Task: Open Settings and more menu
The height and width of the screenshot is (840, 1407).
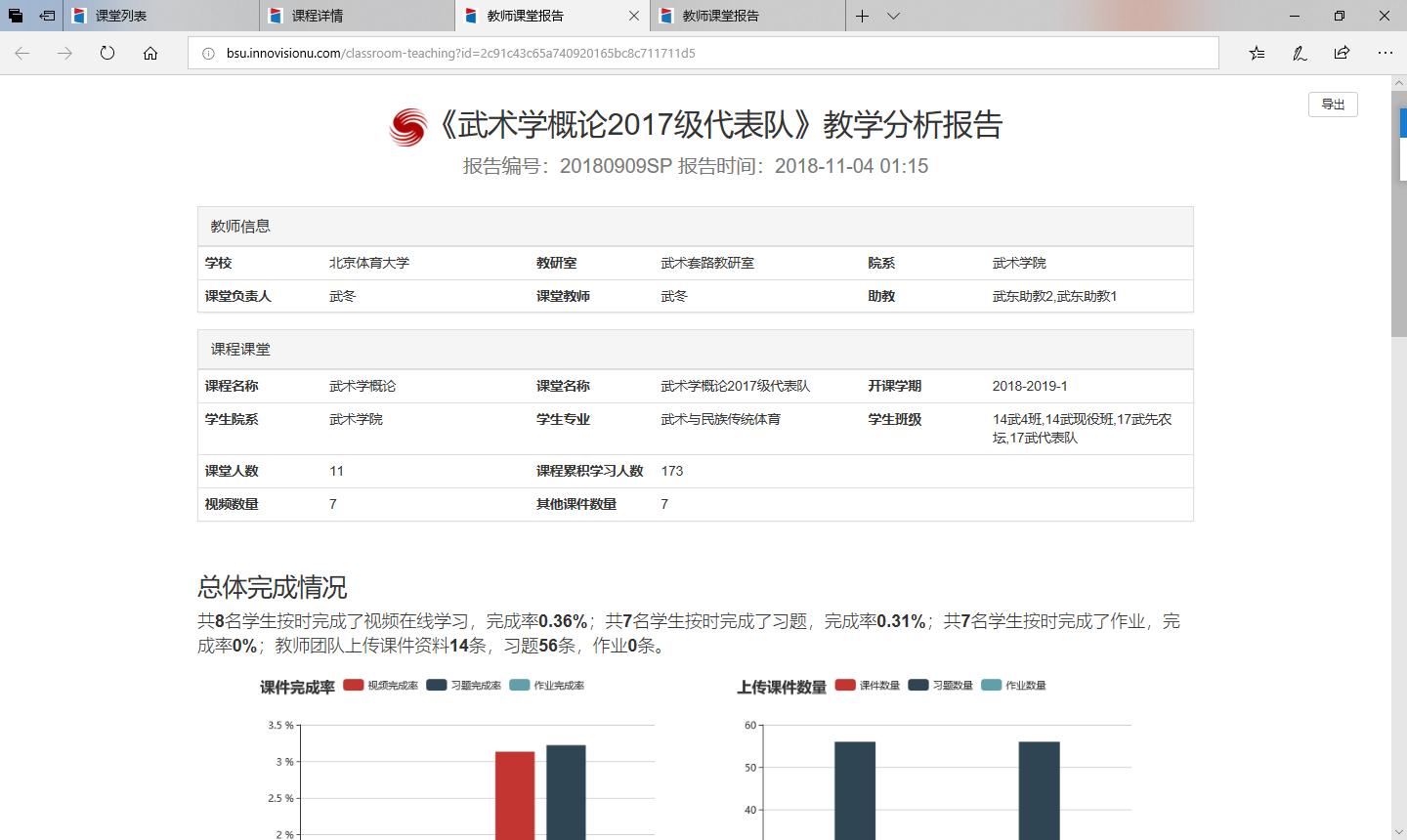Action: click(x=1385, y=54)
